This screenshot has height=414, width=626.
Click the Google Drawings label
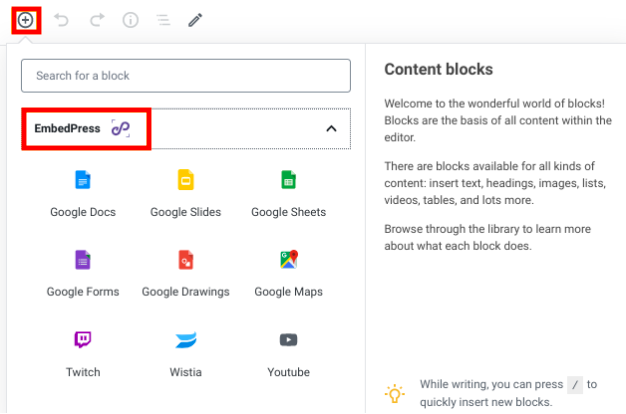pyautogui.click(x=186, y=292)
